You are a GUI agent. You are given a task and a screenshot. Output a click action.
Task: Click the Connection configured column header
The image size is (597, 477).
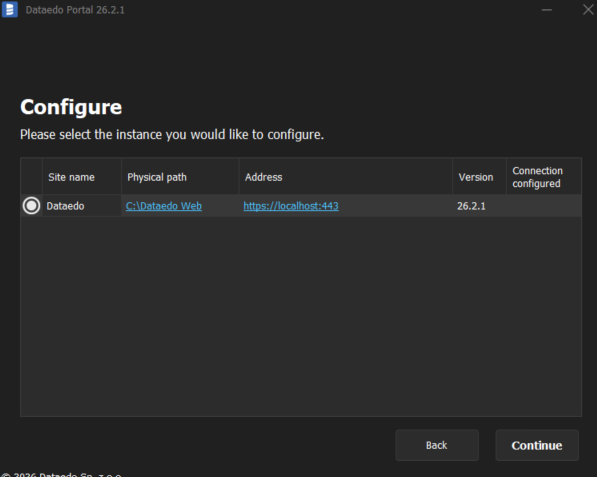click(544, 177)
